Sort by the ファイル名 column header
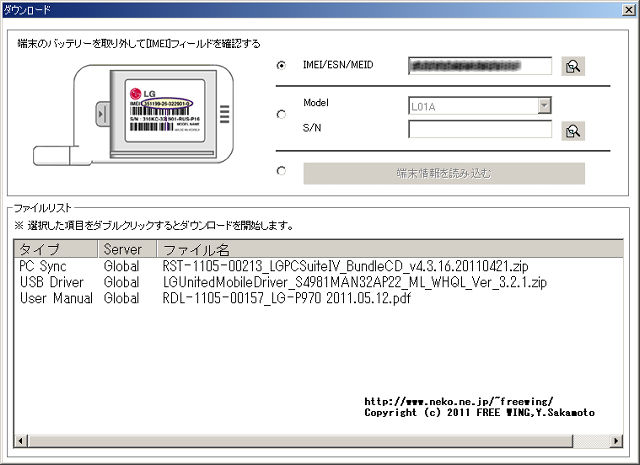Viewport: 640px width, 465px height. click(390, 249)
